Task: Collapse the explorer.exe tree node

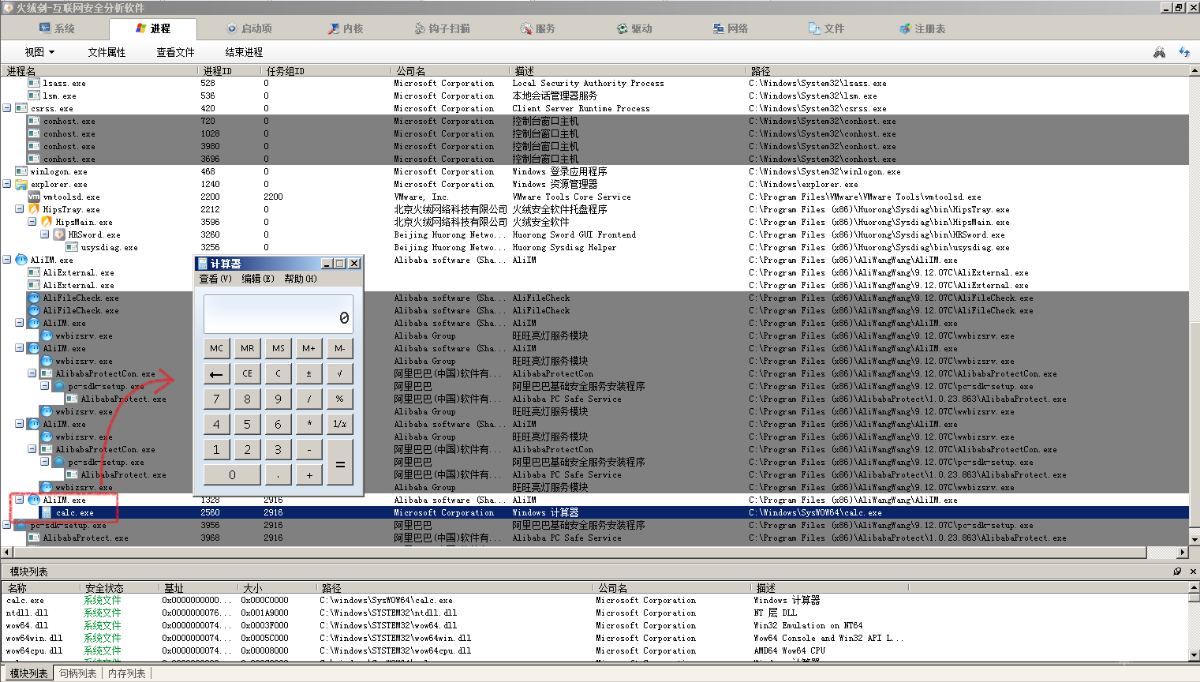Action: (7, 184)
